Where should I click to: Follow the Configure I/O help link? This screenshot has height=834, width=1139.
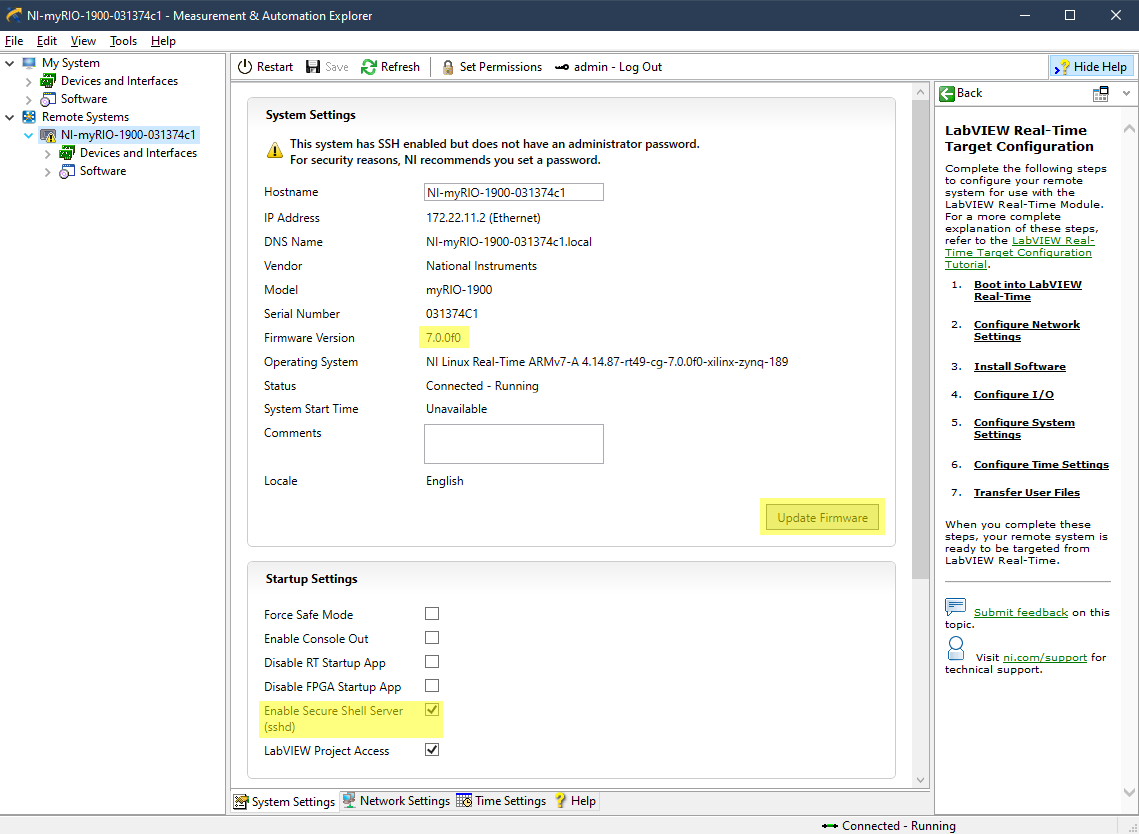click(1013, 394)
